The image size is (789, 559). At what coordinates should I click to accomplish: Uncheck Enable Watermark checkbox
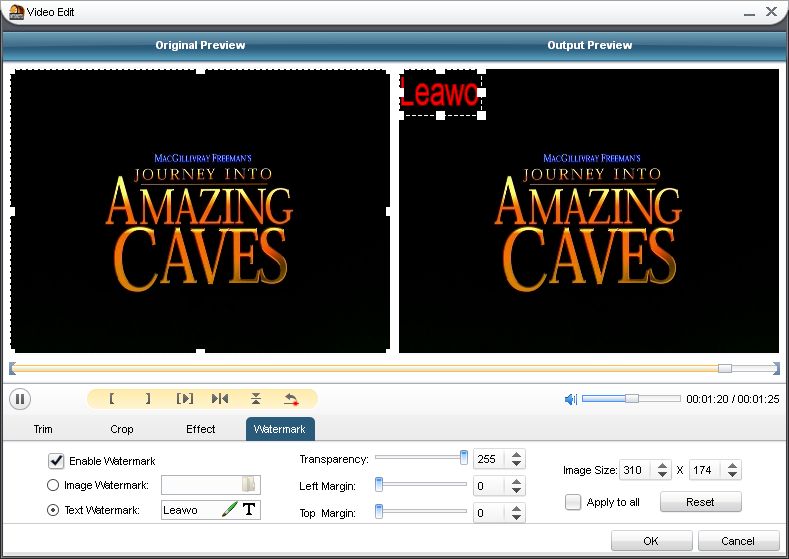(56, 460)
